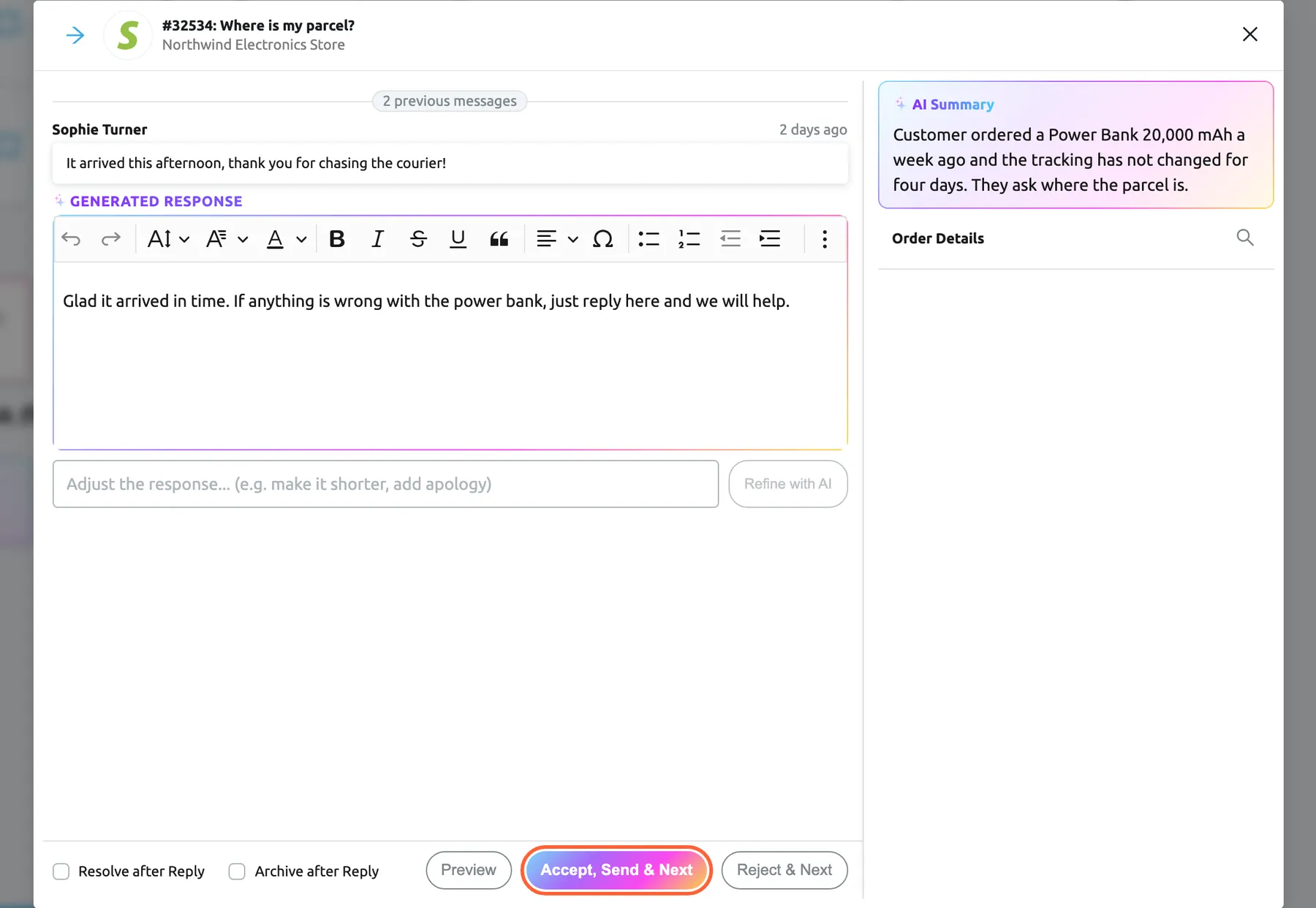Open the special characters Omega icon
The height and width of the screenshot is (908, 1316).
[602, 239]
